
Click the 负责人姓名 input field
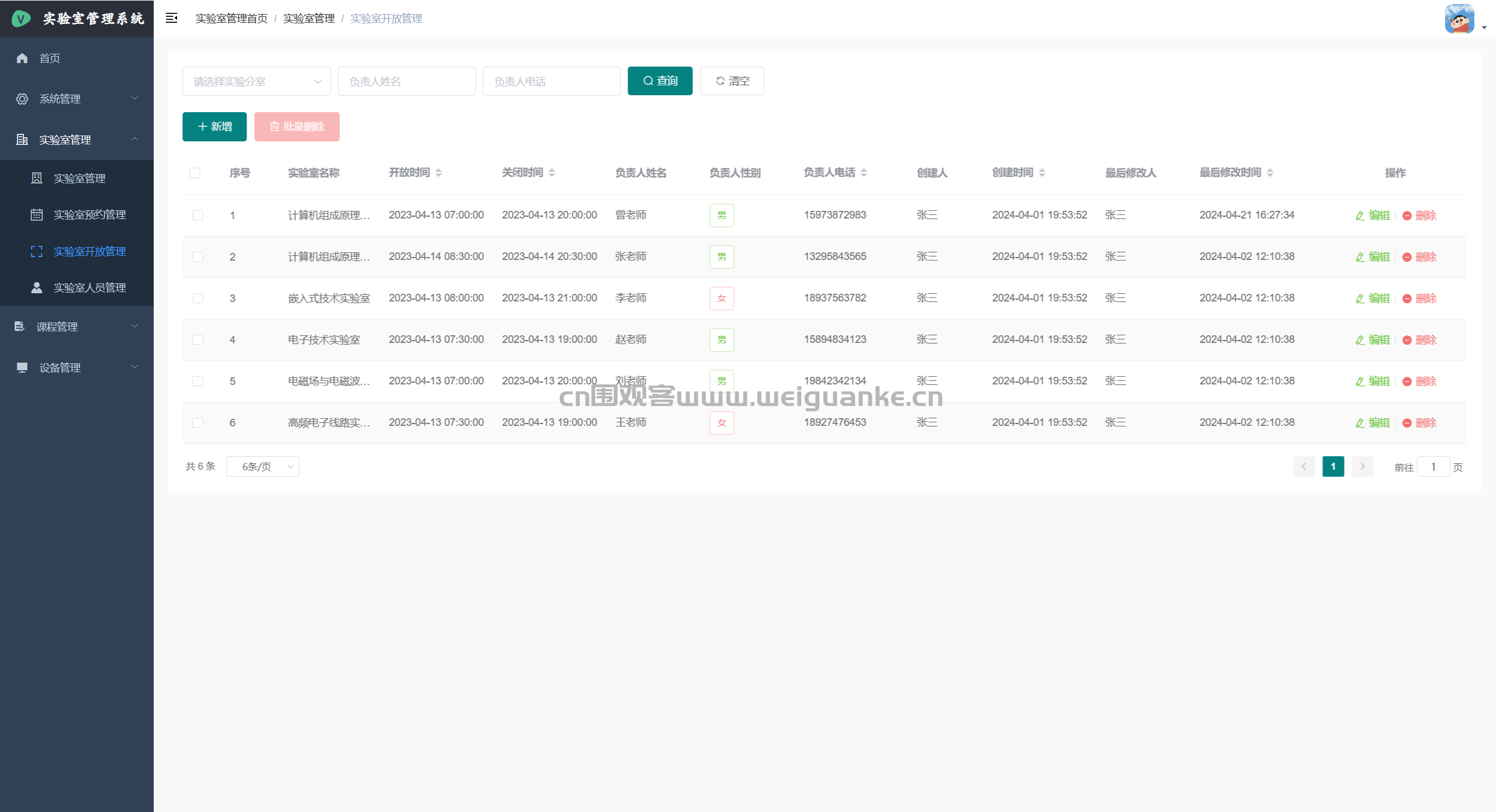tap(406, 81)
